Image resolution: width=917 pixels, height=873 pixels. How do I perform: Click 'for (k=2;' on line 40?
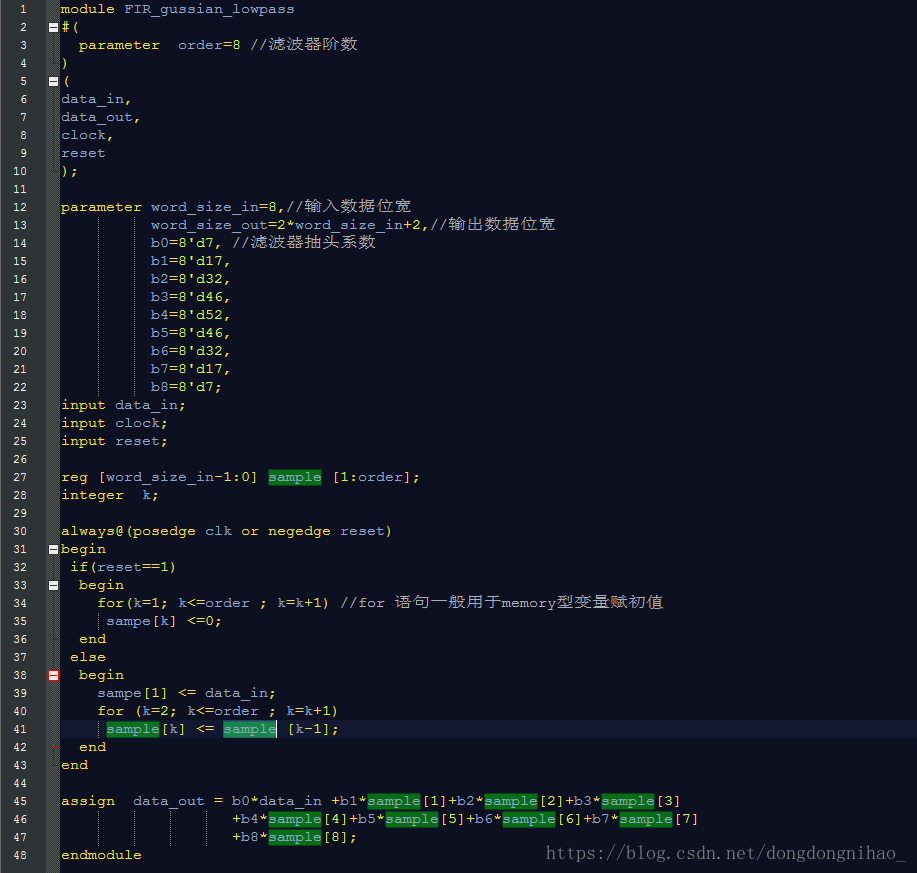coord(137,711)
